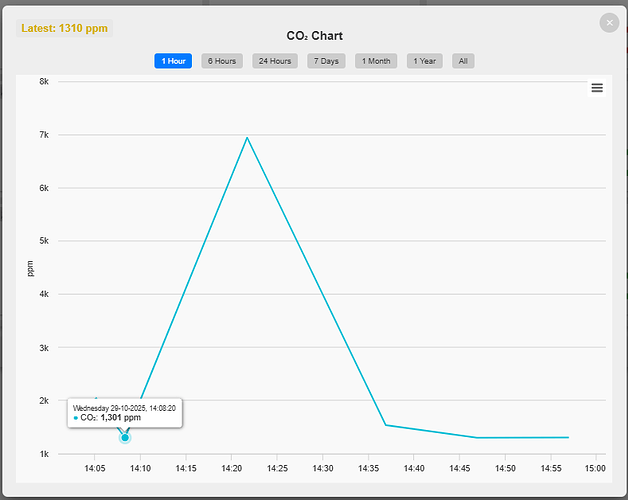Show the last 24 Hours of data
The image size is (628, 500).
tap(274, 61)
